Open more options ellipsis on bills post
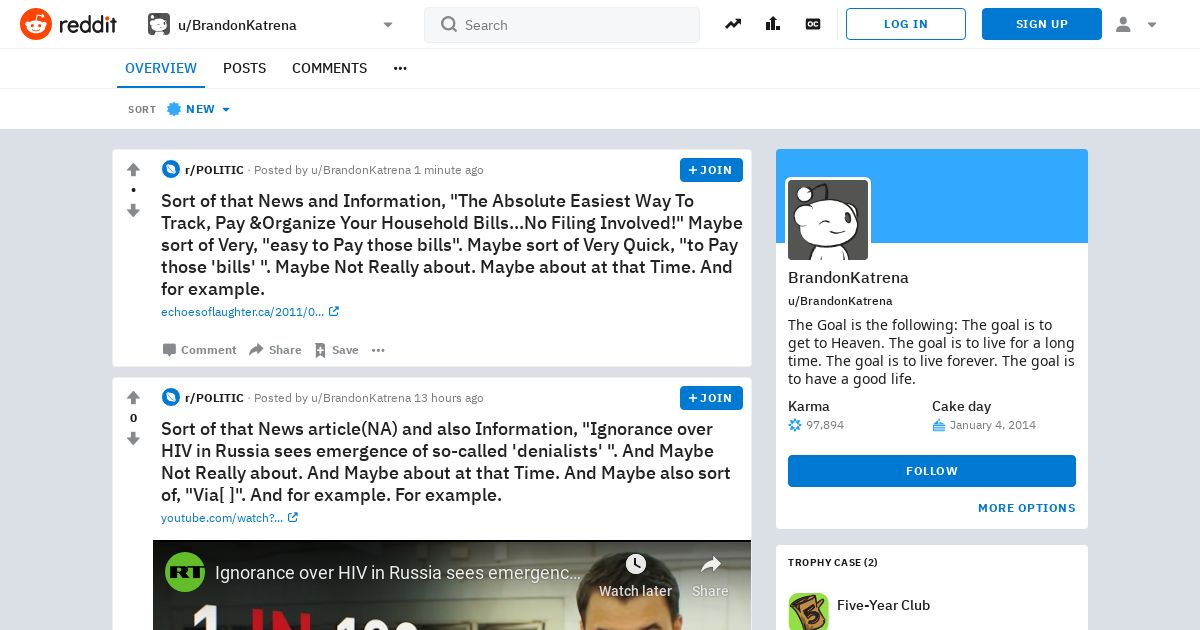This screenshot has width=1200, height=630. pyautogui.click(x=378, y=350)
